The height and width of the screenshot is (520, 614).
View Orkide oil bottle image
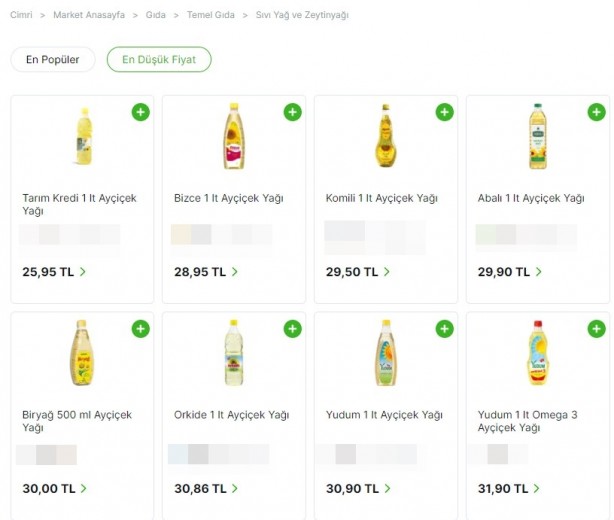point(234,353)
